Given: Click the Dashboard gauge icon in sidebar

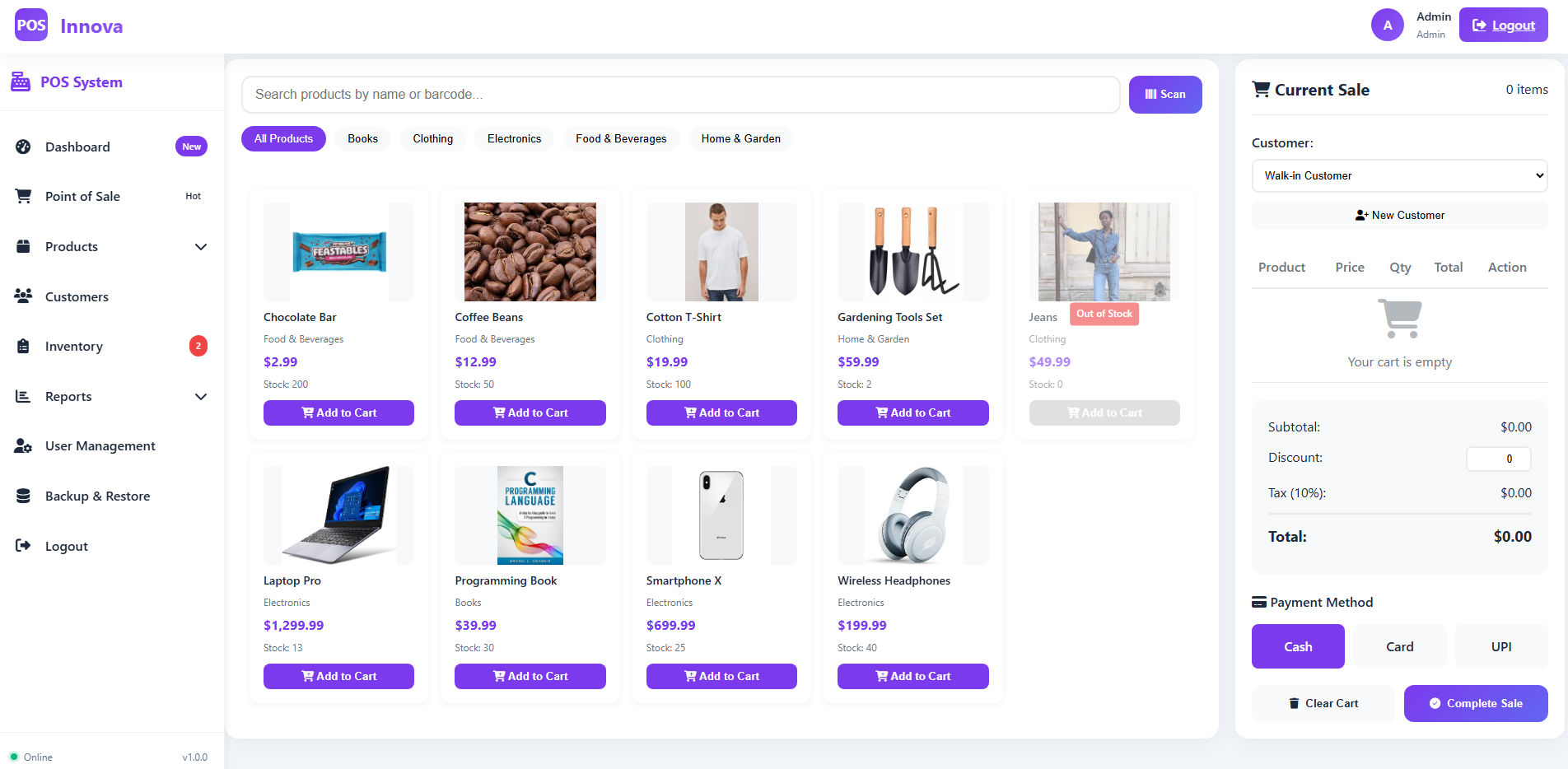Looking at the screenshot, I should click(x=23, y=147).
